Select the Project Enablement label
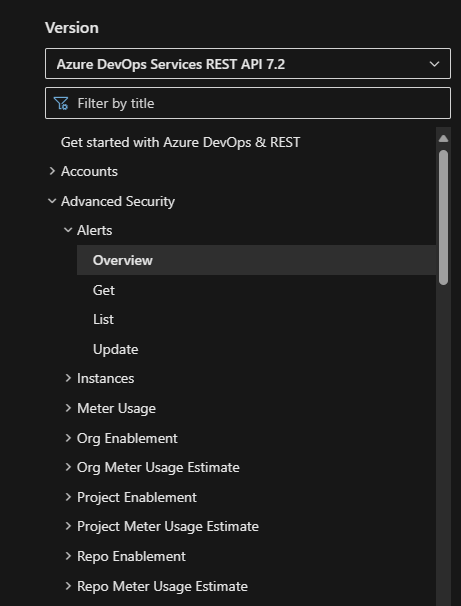 pyautogui.click(x=137, y=497)
